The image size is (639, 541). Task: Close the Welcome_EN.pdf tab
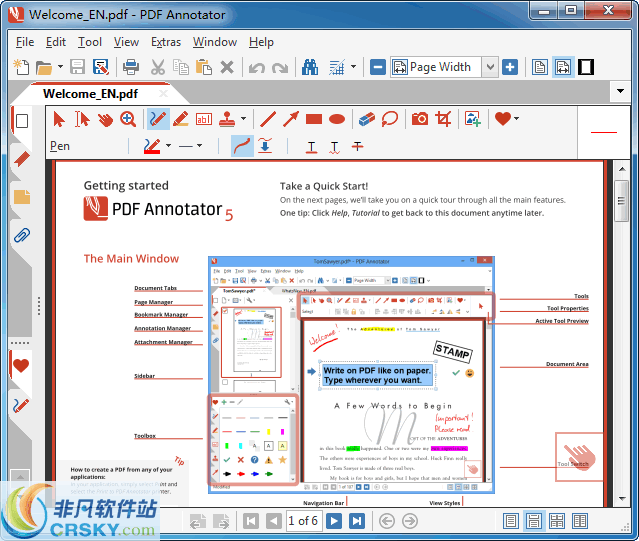163,94
